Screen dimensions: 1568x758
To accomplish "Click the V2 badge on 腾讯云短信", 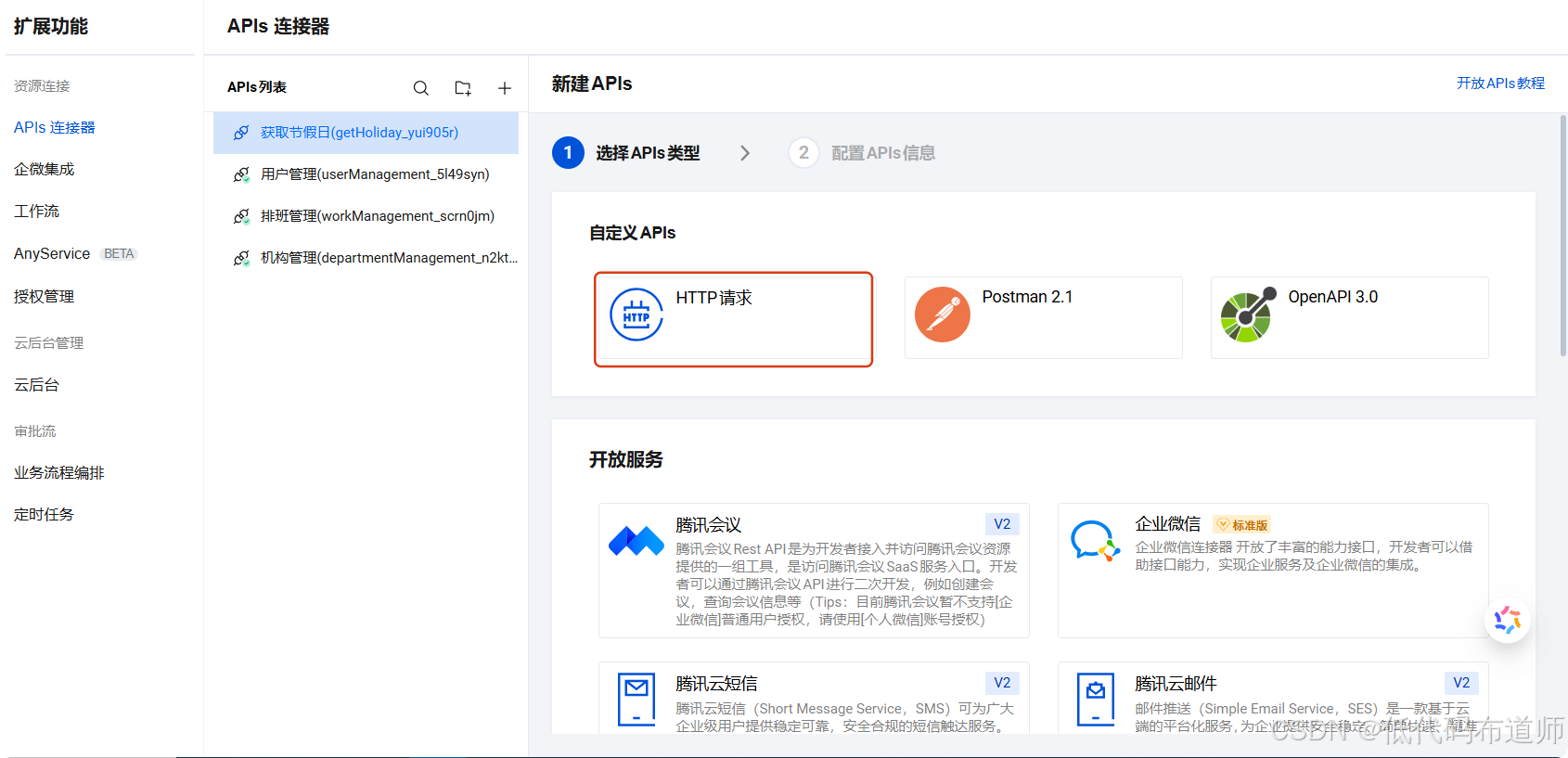I will click(1002, 683).
